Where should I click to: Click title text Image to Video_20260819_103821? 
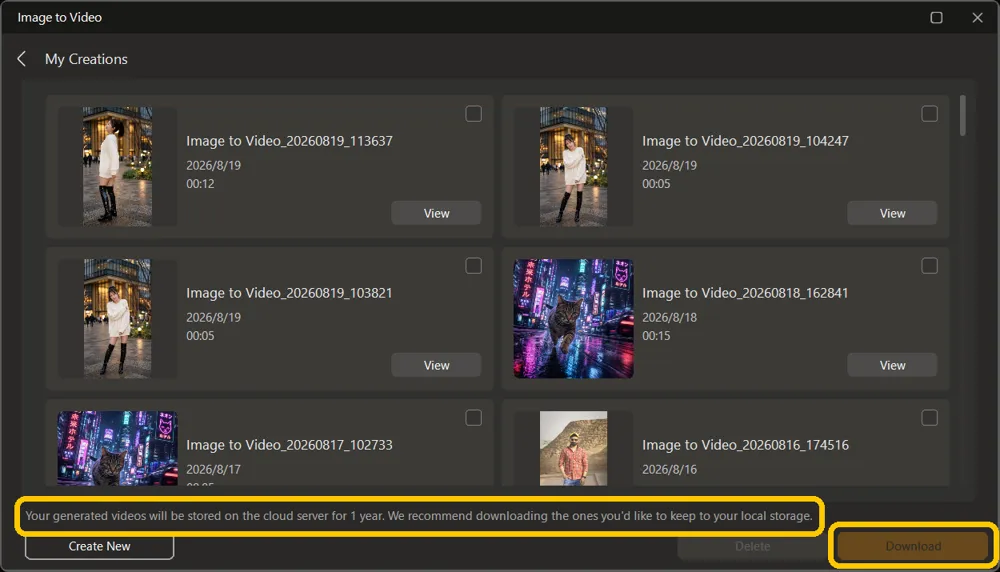pyautogui.click(x=289, y=293)
